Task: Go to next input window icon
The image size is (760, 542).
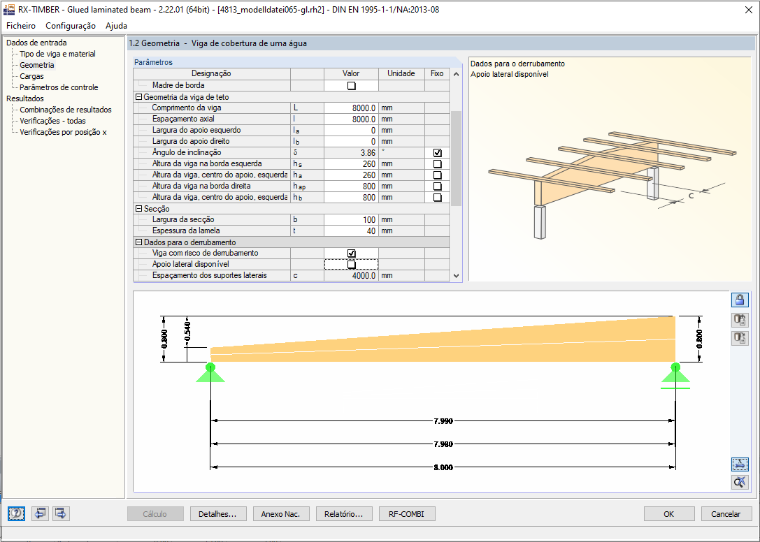Action: 61,513
